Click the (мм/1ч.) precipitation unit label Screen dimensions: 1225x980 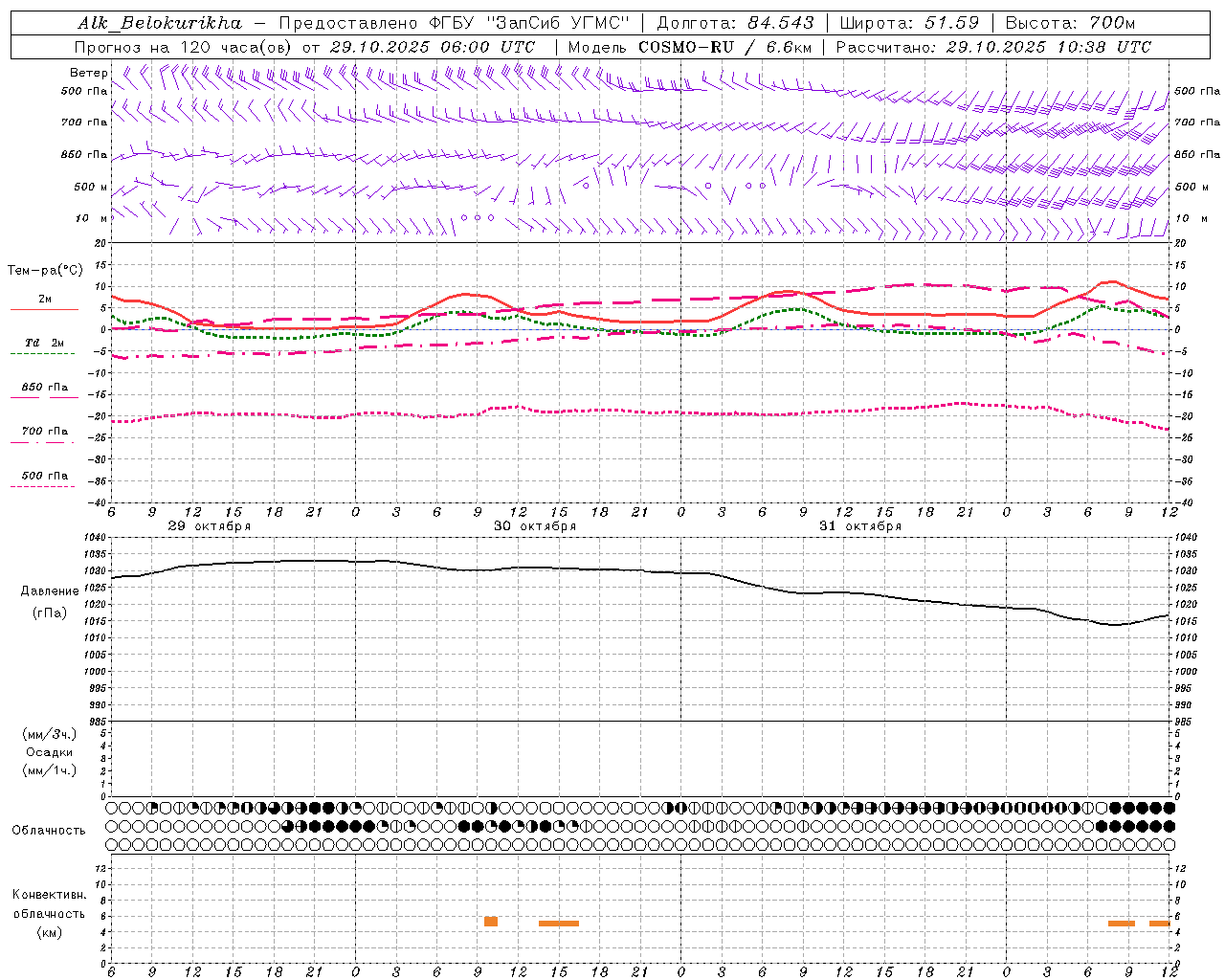point(50,770)
